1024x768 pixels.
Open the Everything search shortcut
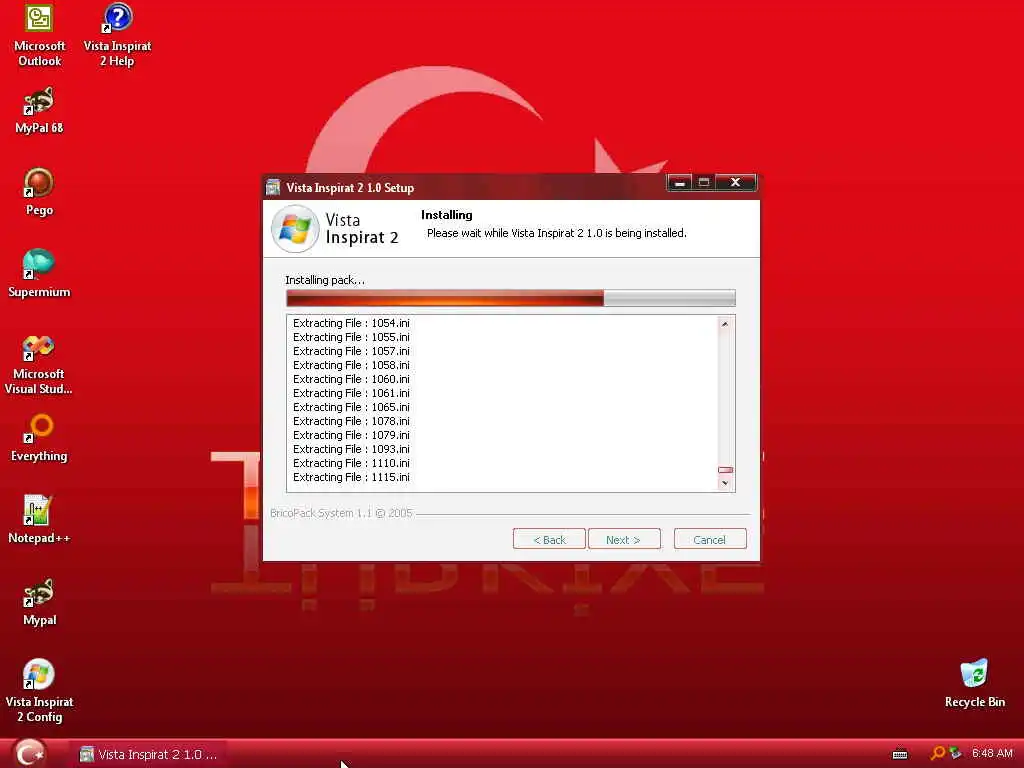coord(39,438)
